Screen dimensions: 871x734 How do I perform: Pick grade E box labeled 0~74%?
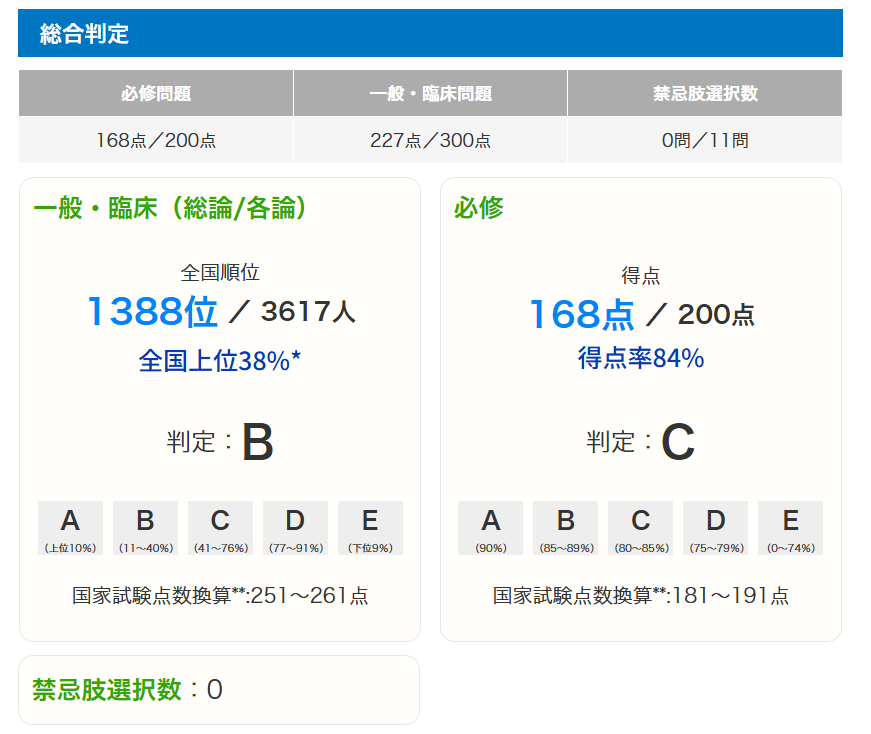[790, 528]
